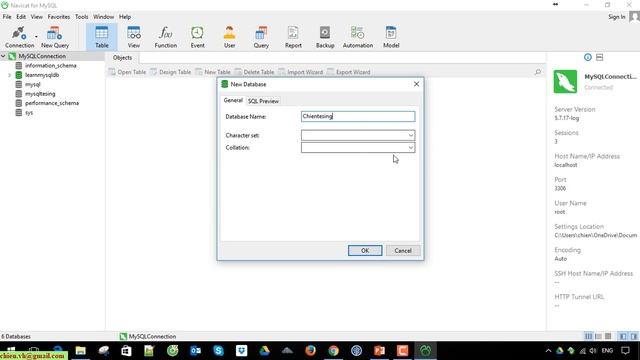Viewport: 640px width, 360px height.
Task: Launch the Export Wizard
Action: [x=349, y=72]
